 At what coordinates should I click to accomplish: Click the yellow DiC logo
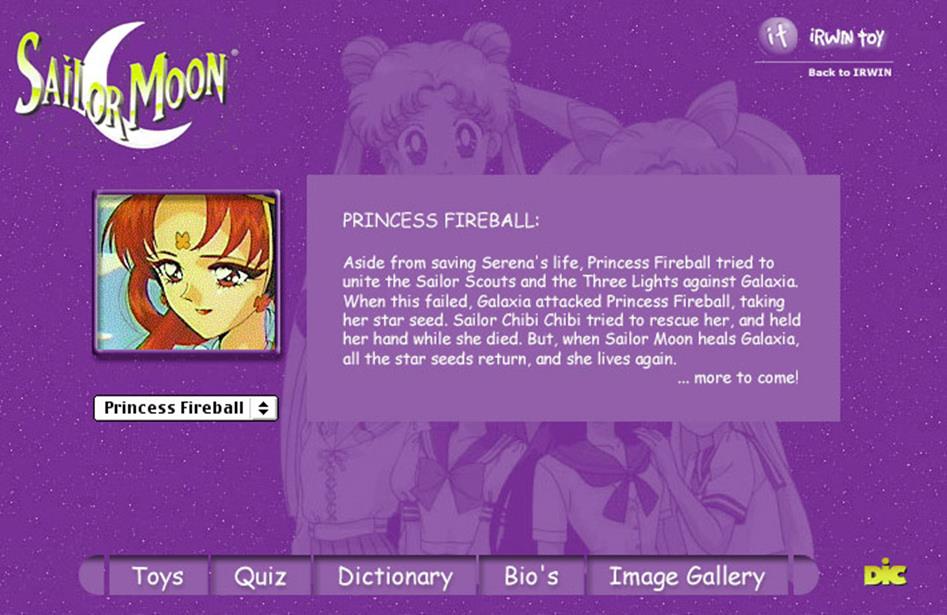coord(884,573)
